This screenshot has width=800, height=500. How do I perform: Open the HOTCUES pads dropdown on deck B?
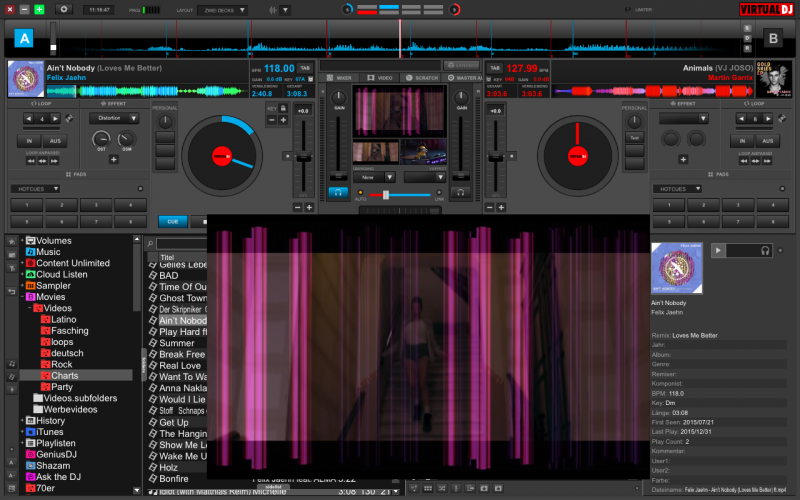coord(677,189)
